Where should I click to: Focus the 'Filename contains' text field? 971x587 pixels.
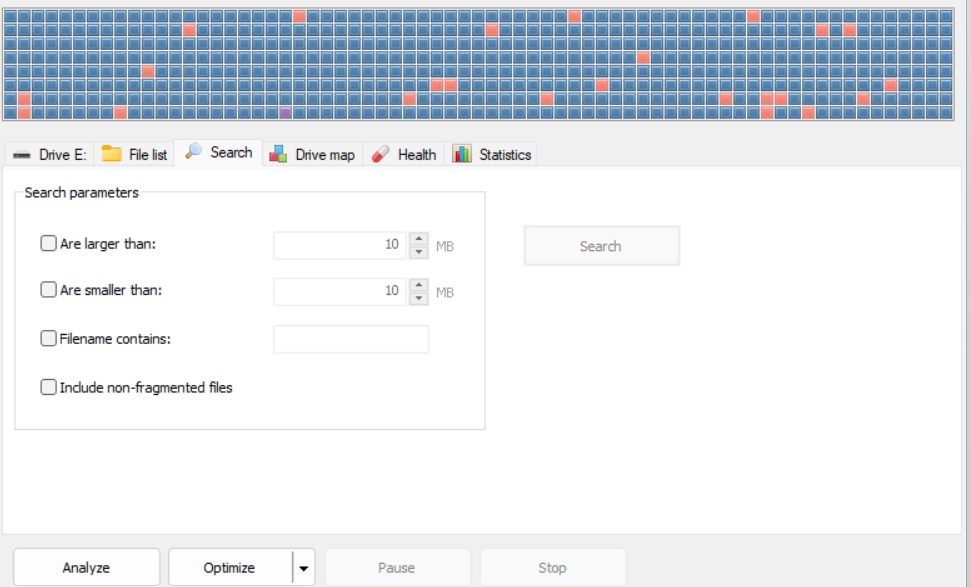(351, 339)
